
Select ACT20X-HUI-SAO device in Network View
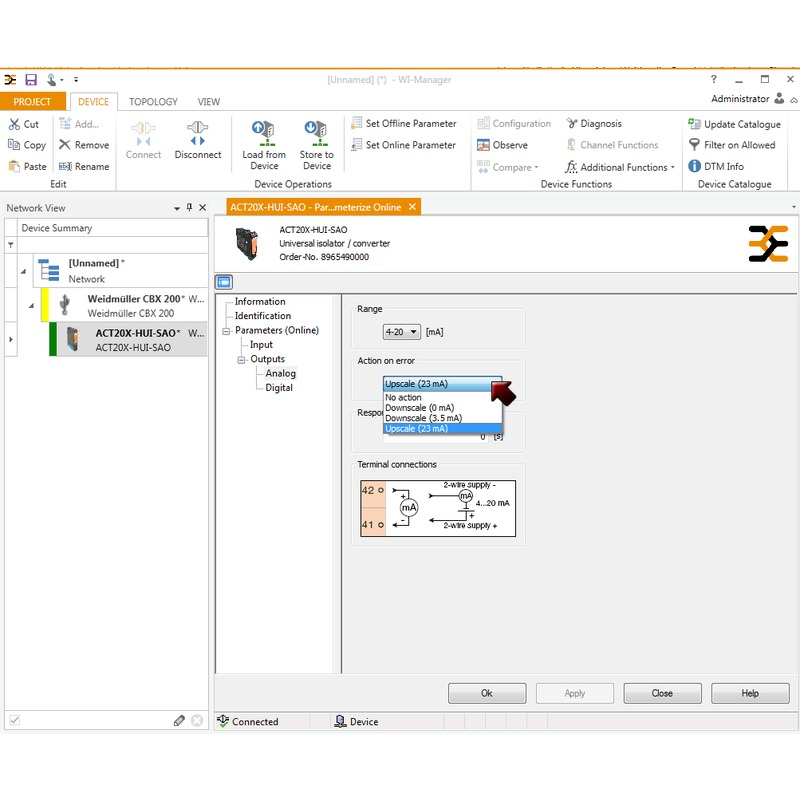click(131, 339)
